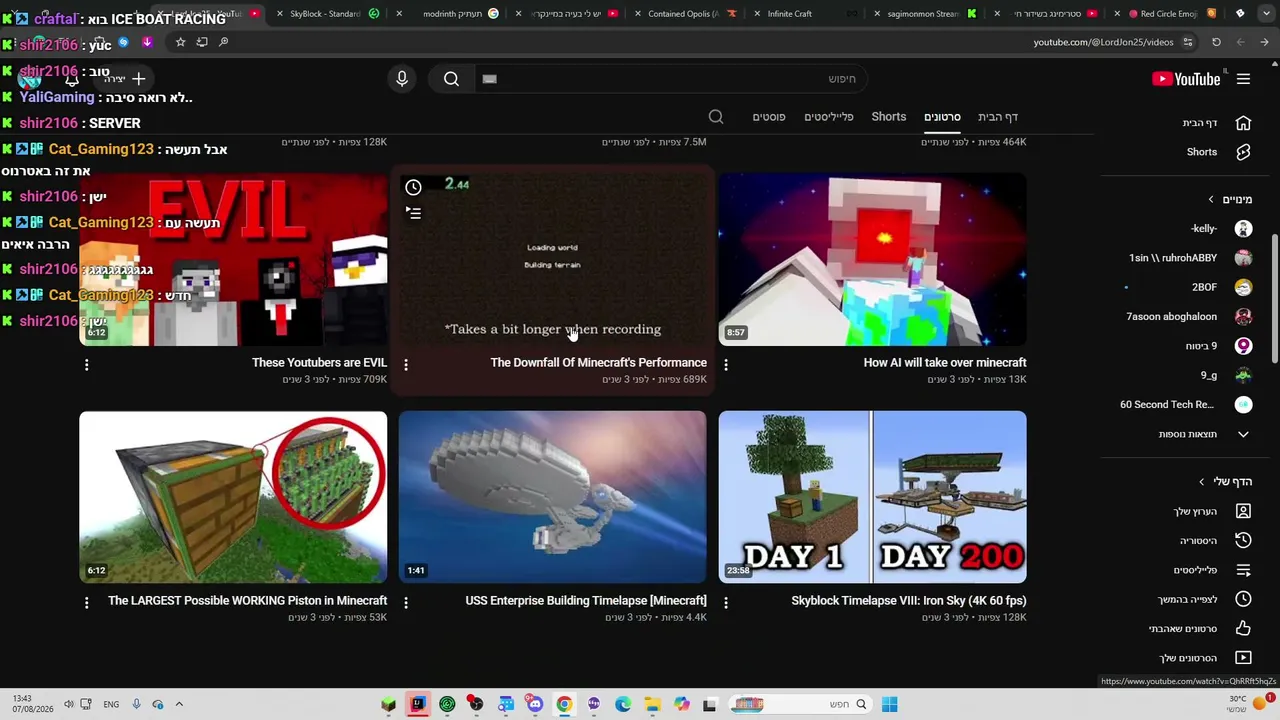Open options menu for USS Enterprise Building Timelapse
This screenshot has height=720, width=1280.
click(x=406, y=603)
